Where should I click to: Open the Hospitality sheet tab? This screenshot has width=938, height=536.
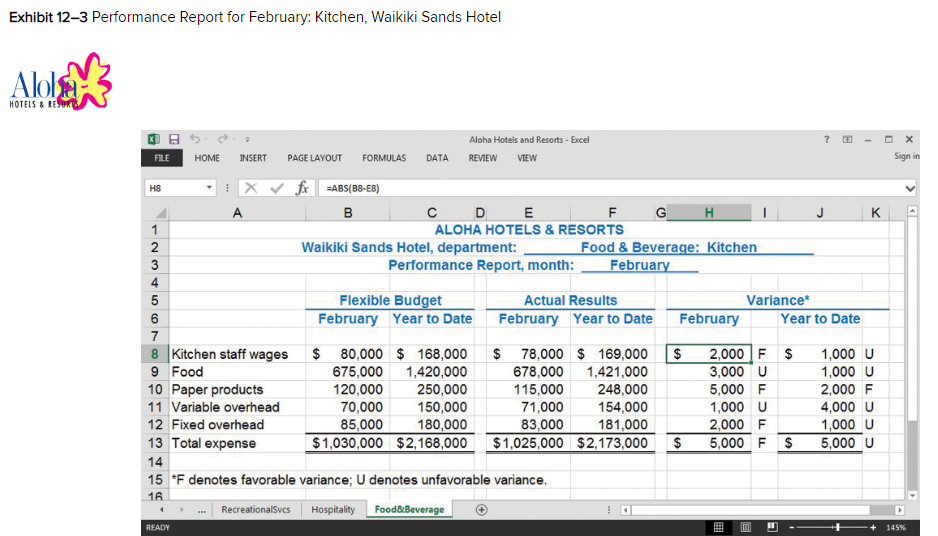pos(333,510)
